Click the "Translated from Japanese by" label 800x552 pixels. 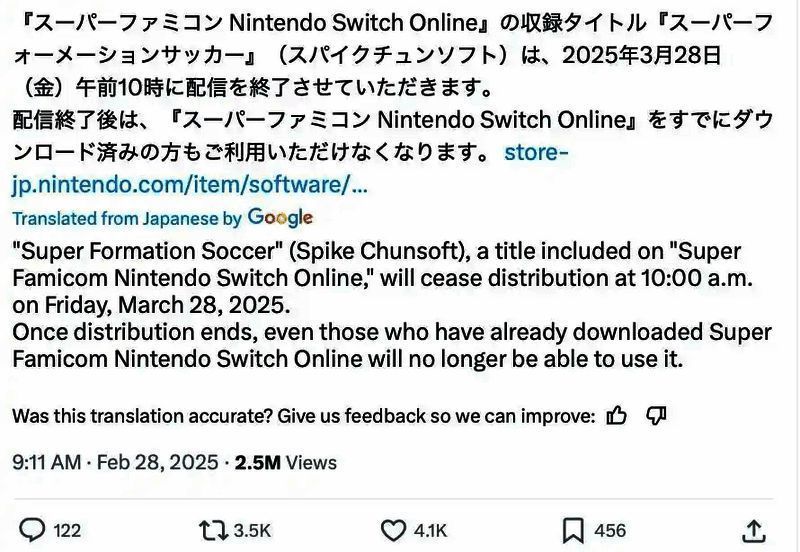[x=127, y=217]
